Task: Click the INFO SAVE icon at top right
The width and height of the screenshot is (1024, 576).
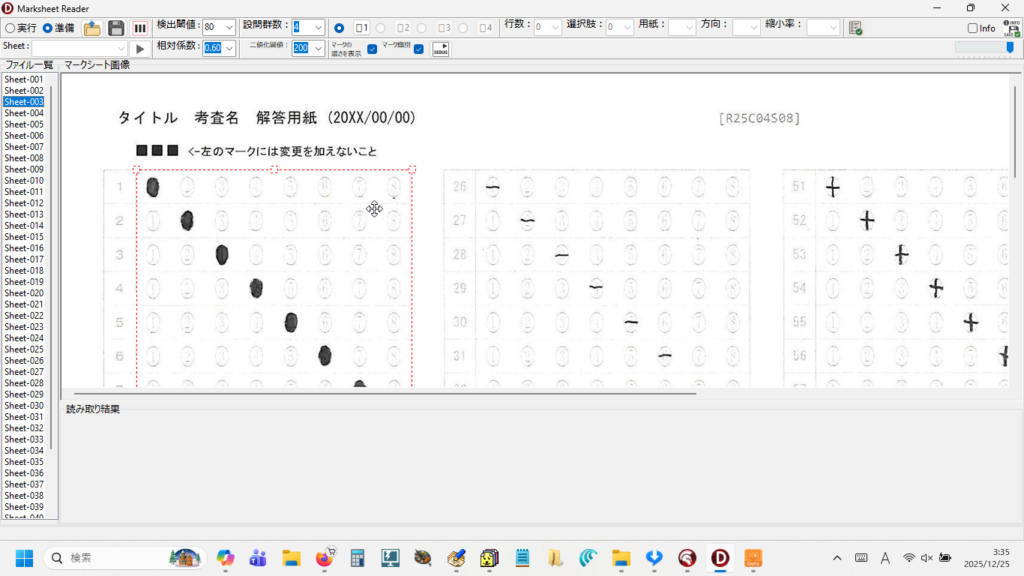Action: tap(1012, 27)
